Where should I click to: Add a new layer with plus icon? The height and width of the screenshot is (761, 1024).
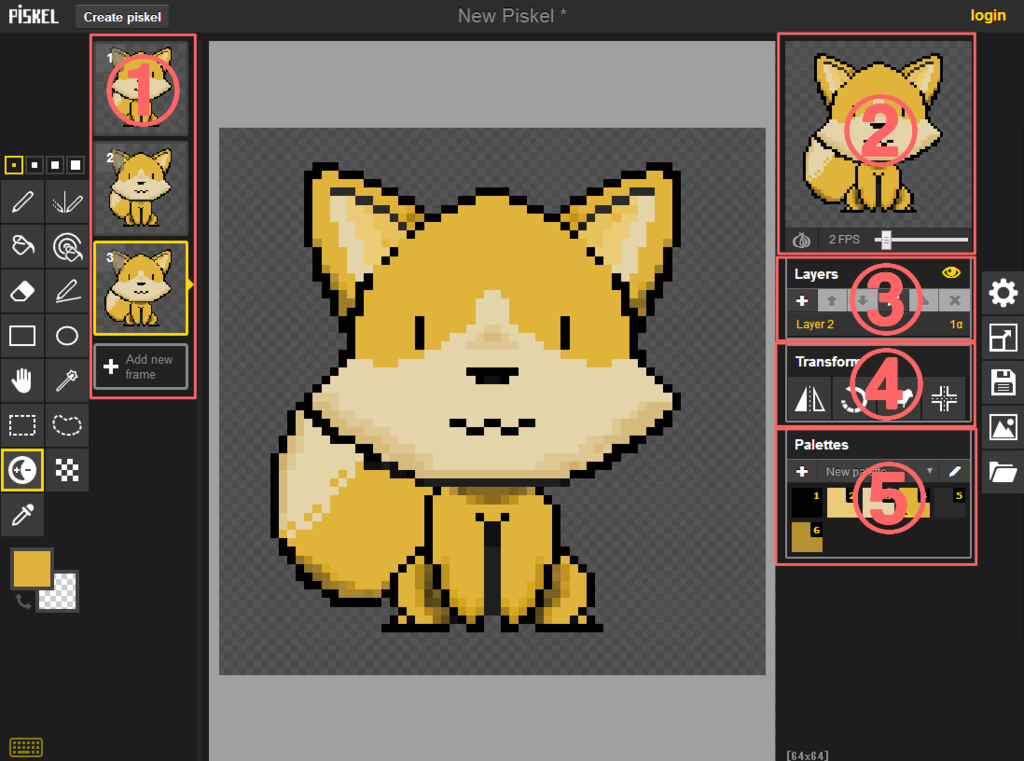802,300
